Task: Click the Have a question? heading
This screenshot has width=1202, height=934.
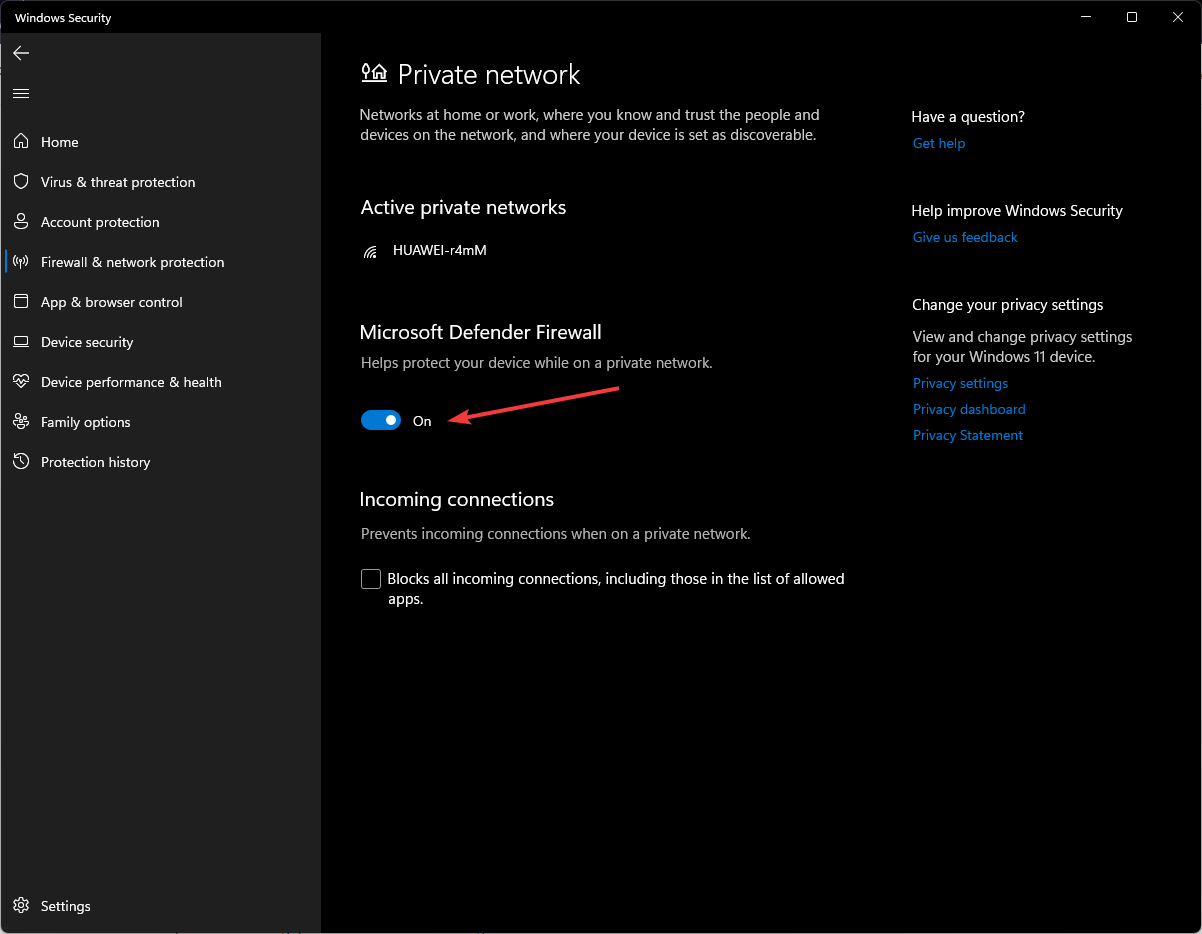Action: pyautogui.click(x=968, y=117)
